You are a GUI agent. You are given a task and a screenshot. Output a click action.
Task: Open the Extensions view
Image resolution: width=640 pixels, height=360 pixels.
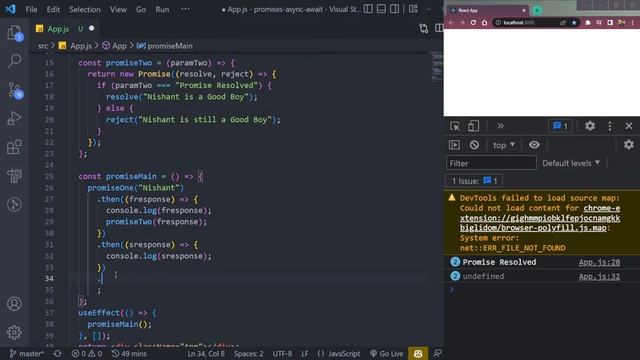[x=14, y=147]
